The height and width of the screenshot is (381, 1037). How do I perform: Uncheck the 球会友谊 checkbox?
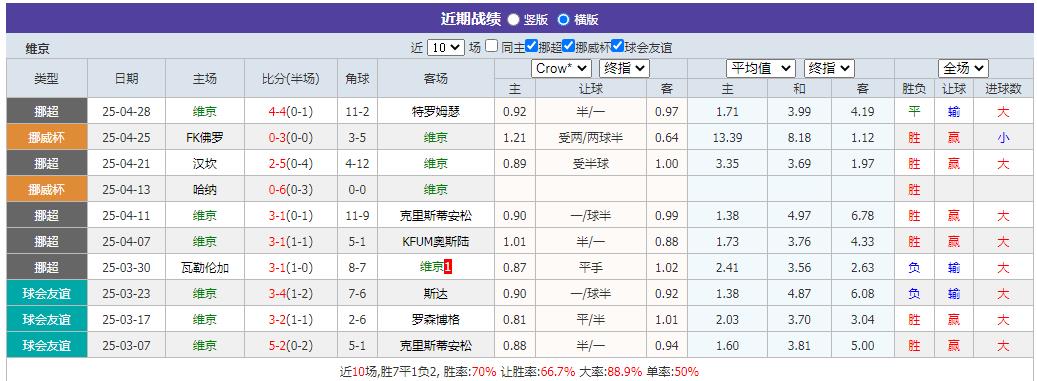(x=617, y=46)
